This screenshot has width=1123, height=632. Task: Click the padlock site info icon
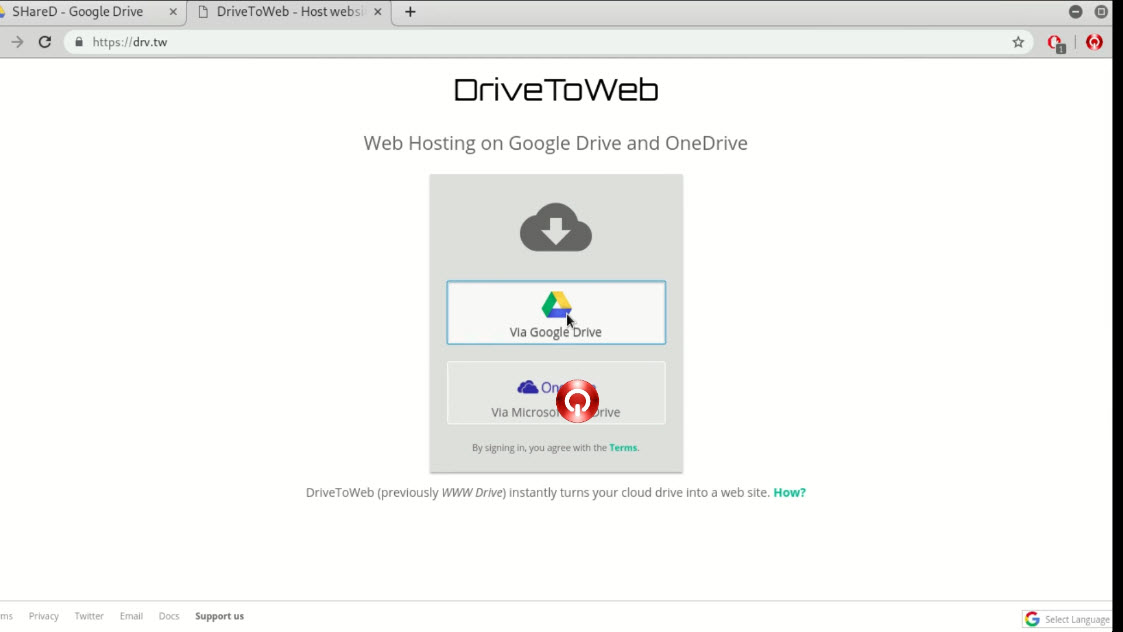click(x=79, y=42)
